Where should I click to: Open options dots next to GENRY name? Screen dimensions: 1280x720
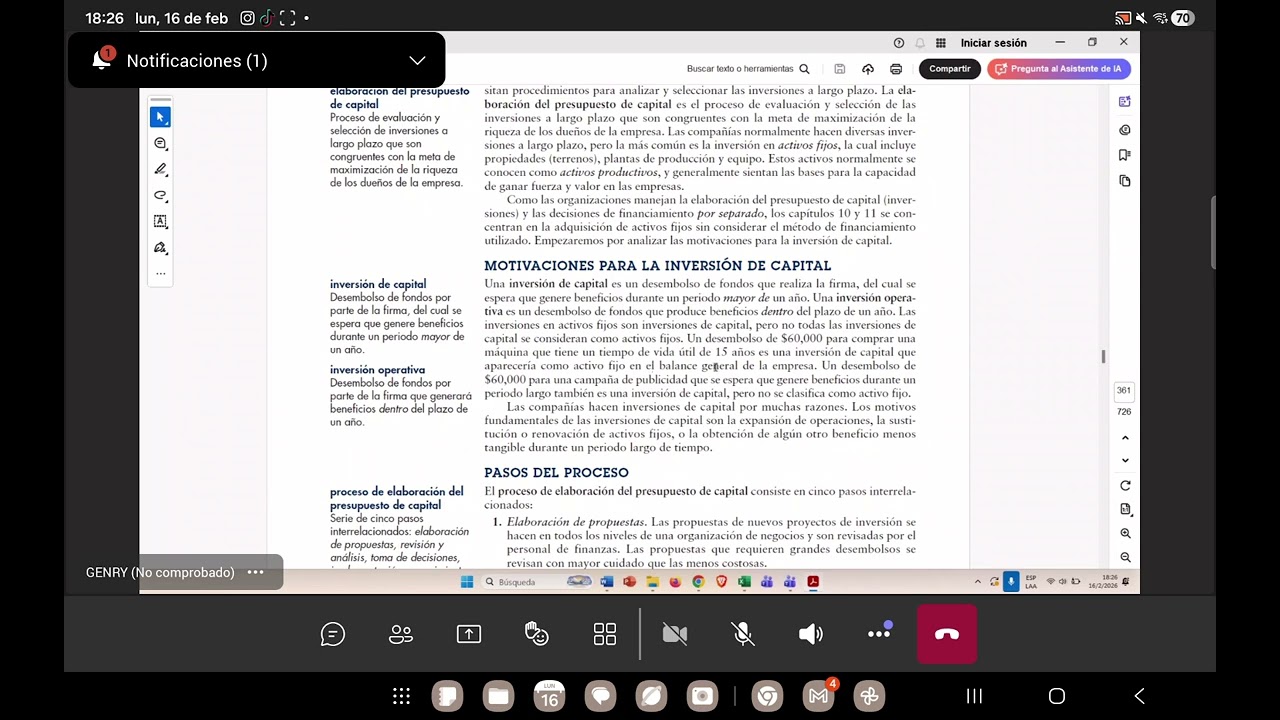(255, 572)
